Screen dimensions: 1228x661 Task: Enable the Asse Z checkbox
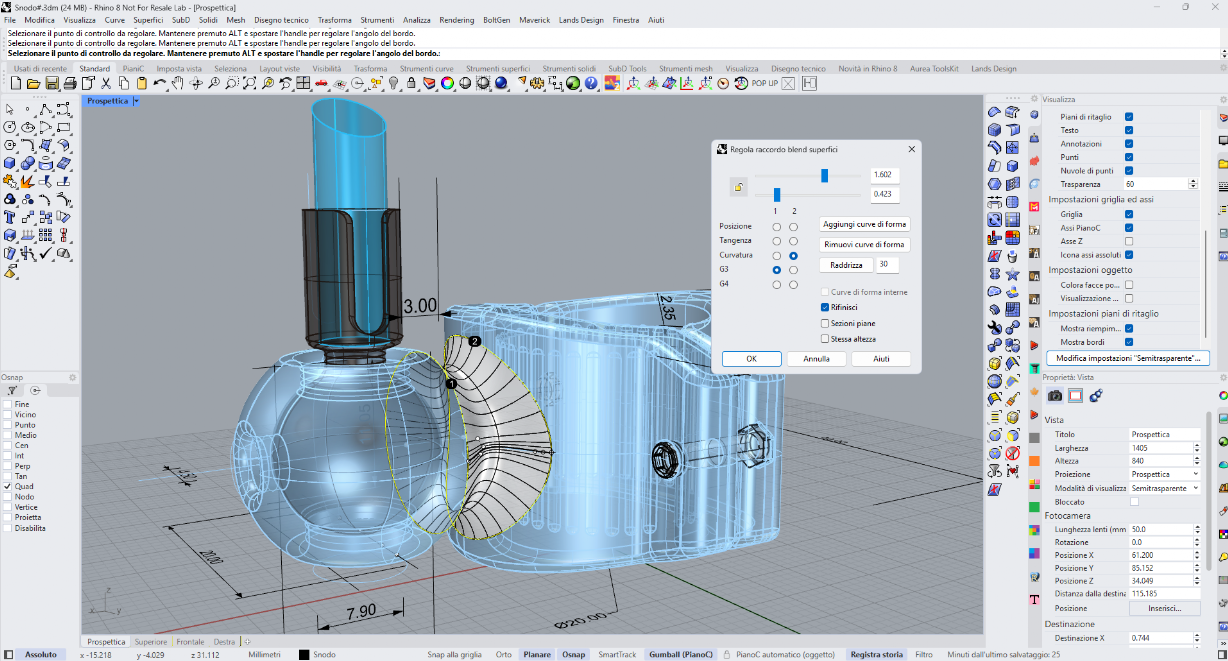(x=1129, y=241)
